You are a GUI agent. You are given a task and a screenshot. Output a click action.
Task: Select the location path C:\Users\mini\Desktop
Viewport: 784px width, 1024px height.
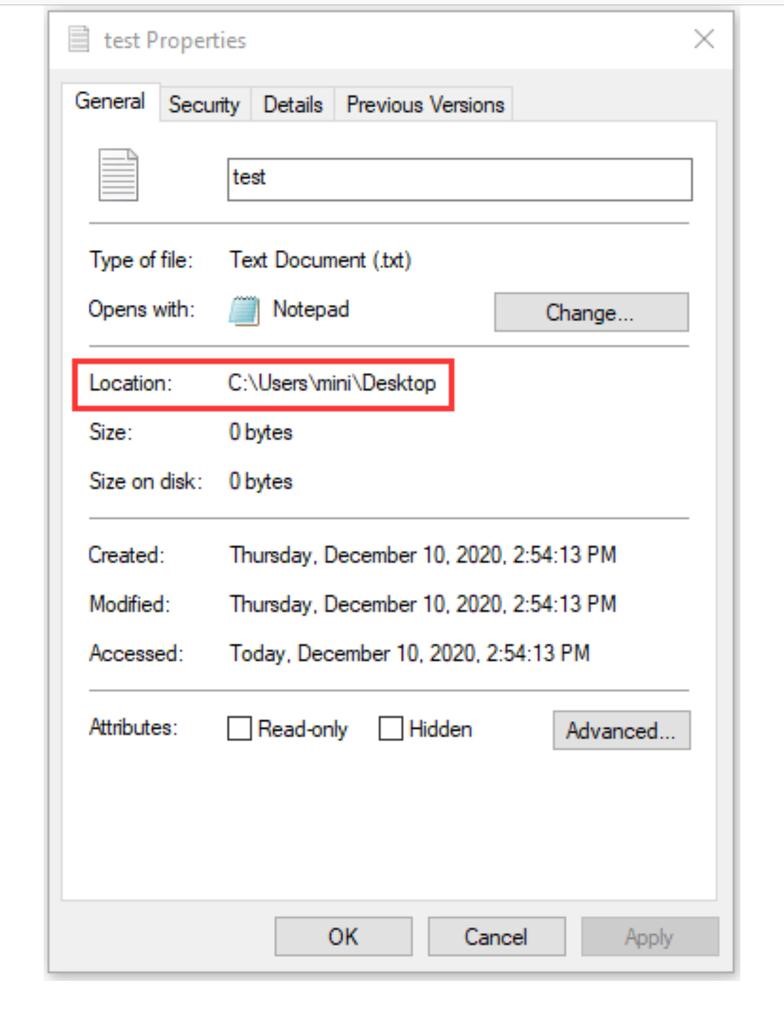(332, 383)
